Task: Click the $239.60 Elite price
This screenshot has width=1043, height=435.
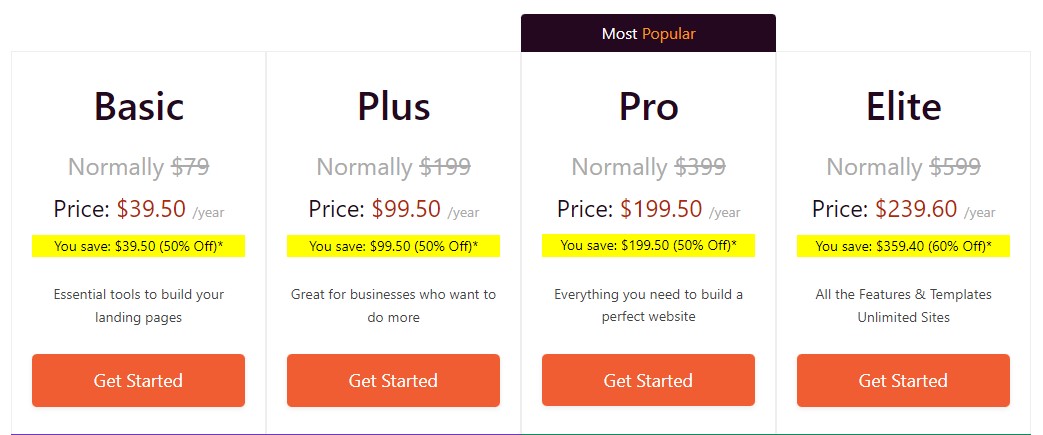Action: 916,209
